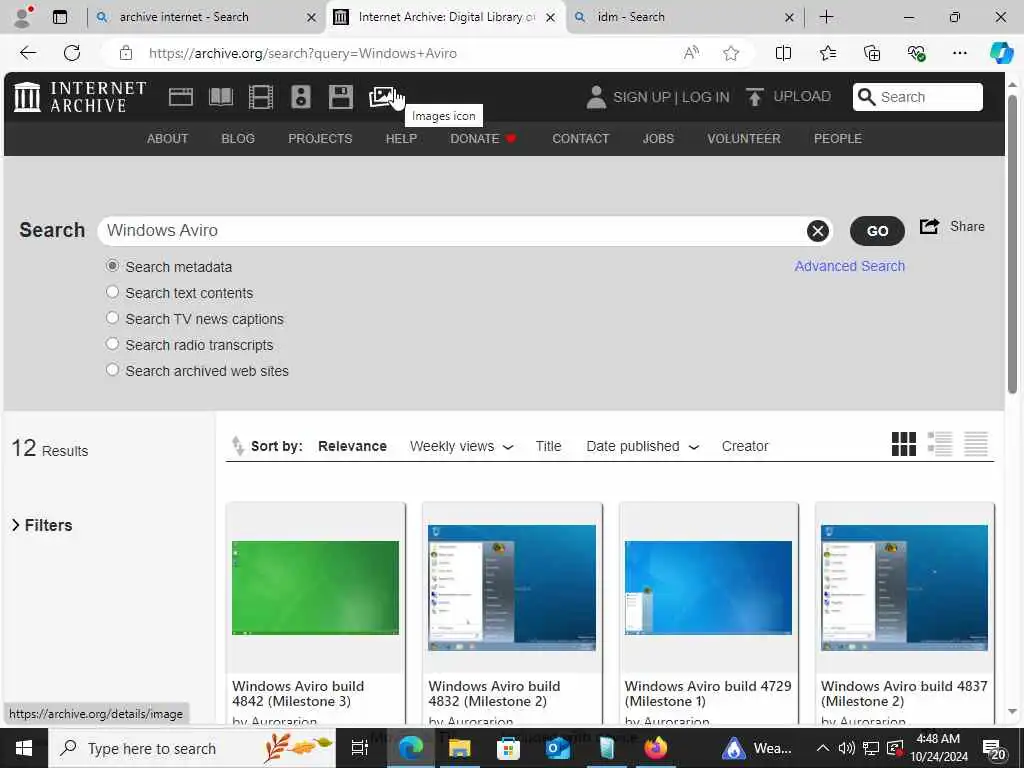Open the BLOG menu item
Viewport: 1024px width, 768px height.
click(238, 138)
